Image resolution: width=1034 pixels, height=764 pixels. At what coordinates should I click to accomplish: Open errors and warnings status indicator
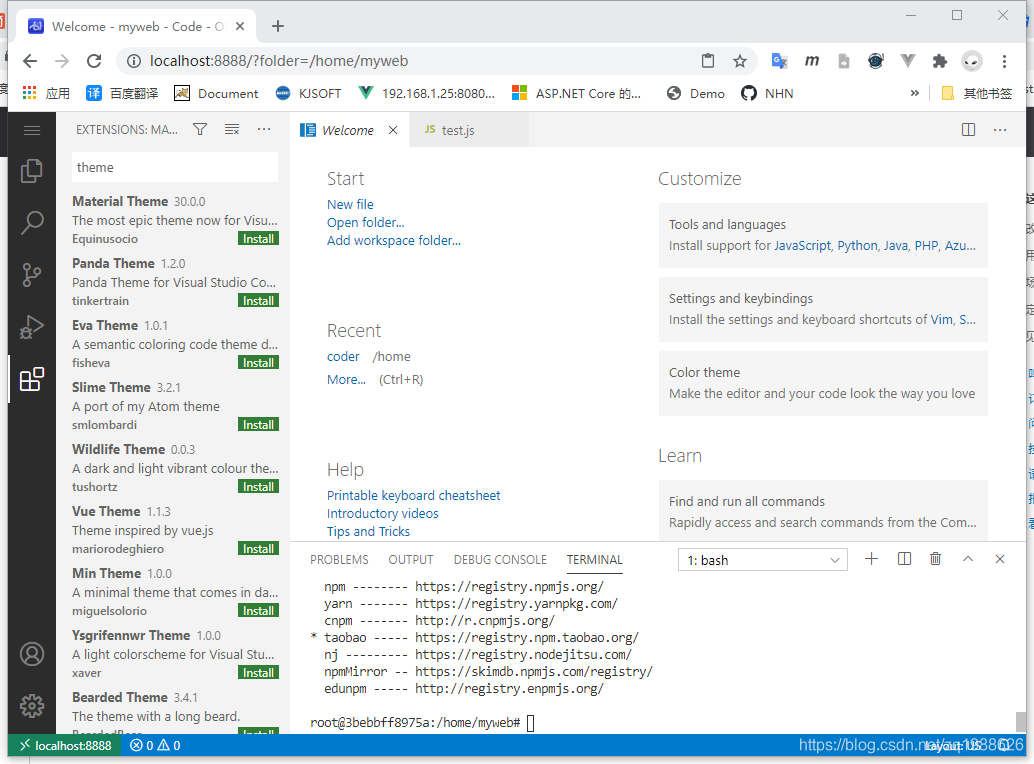[155, 746]
